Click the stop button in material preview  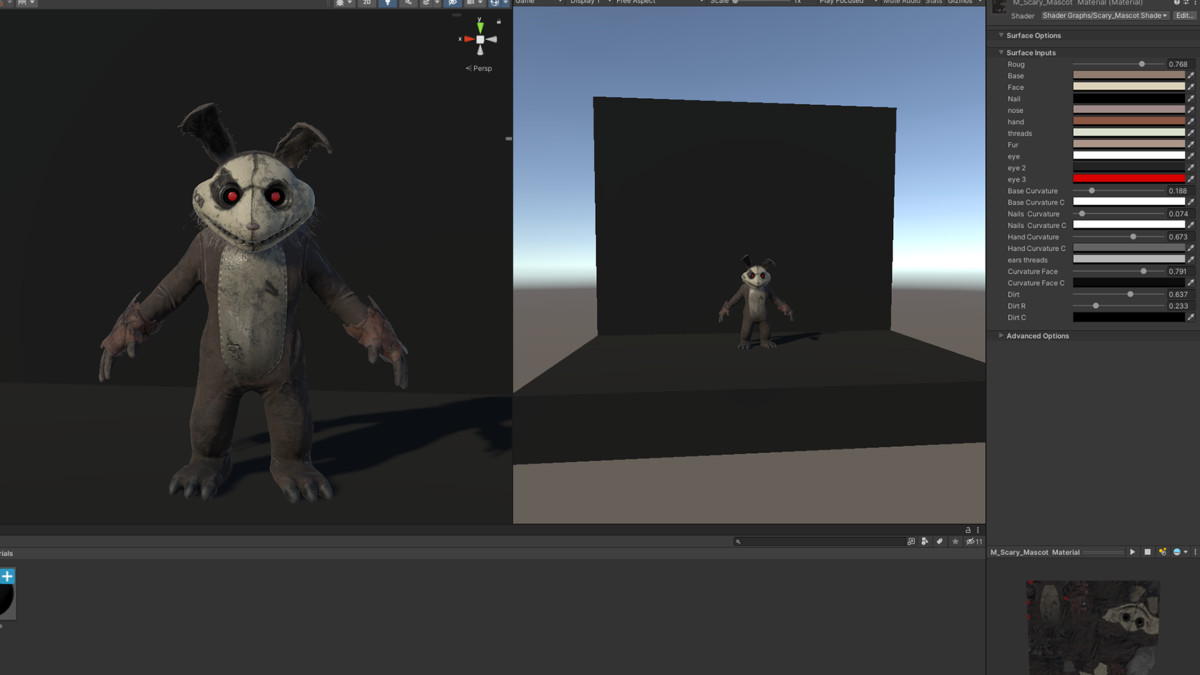click(x=1147, y=552)
